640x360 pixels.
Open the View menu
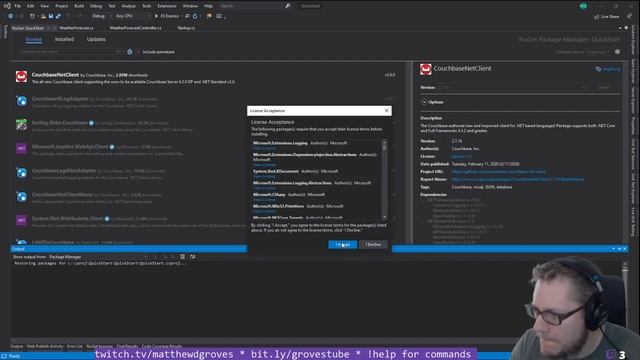click(44, 6)
